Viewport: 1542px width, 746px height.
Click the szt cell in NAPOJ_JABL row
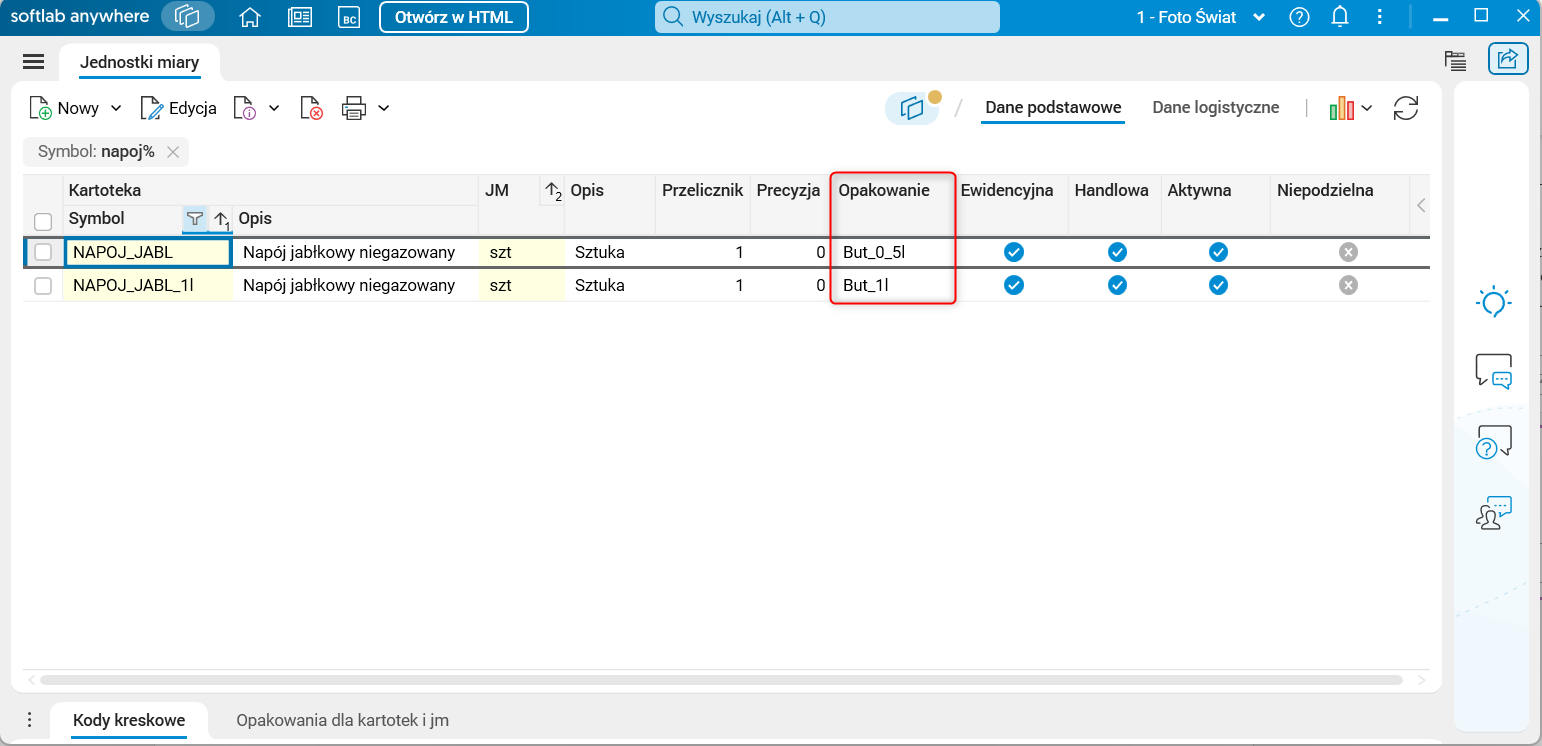click(521, 252)
